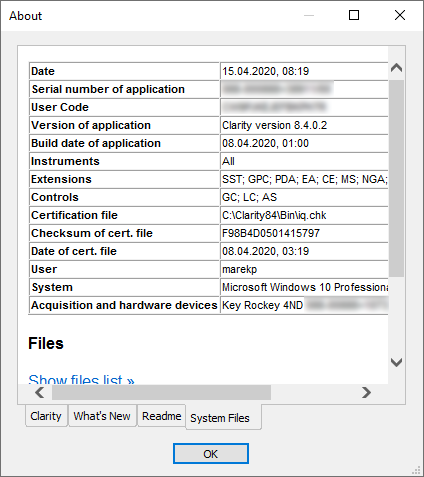Click the Acquisition and hardware devices label
424x477 pixels.
pos(124,305)
